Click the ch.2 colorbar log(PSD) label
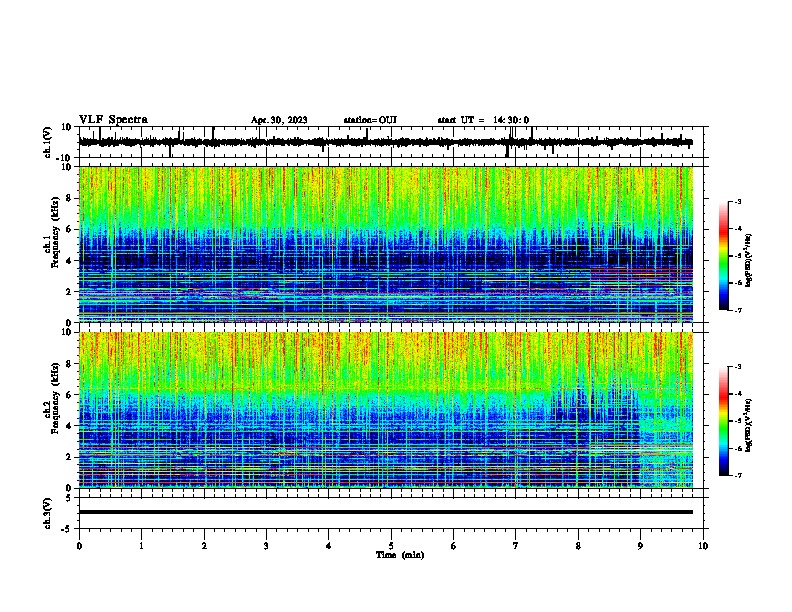This screenshot has height=612, width=792. click(748, 425)
